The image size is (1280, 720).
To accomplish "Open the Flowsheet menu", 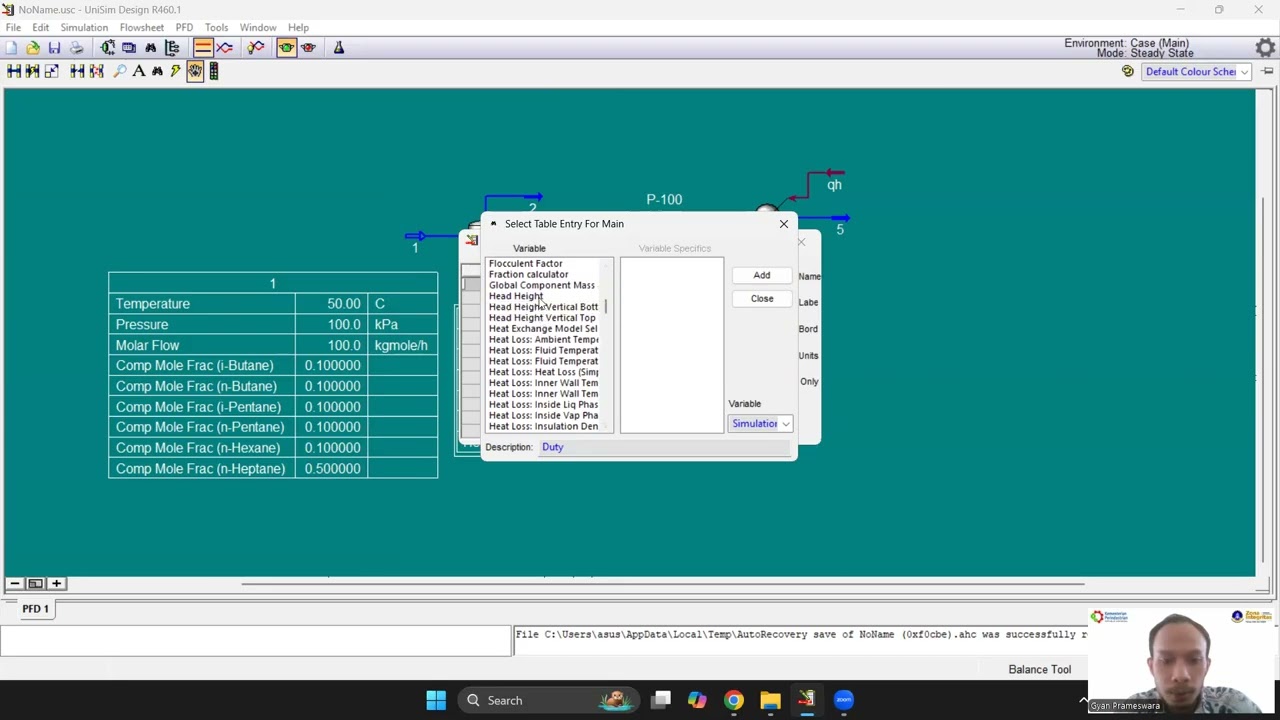I will (x=142, y=27).
